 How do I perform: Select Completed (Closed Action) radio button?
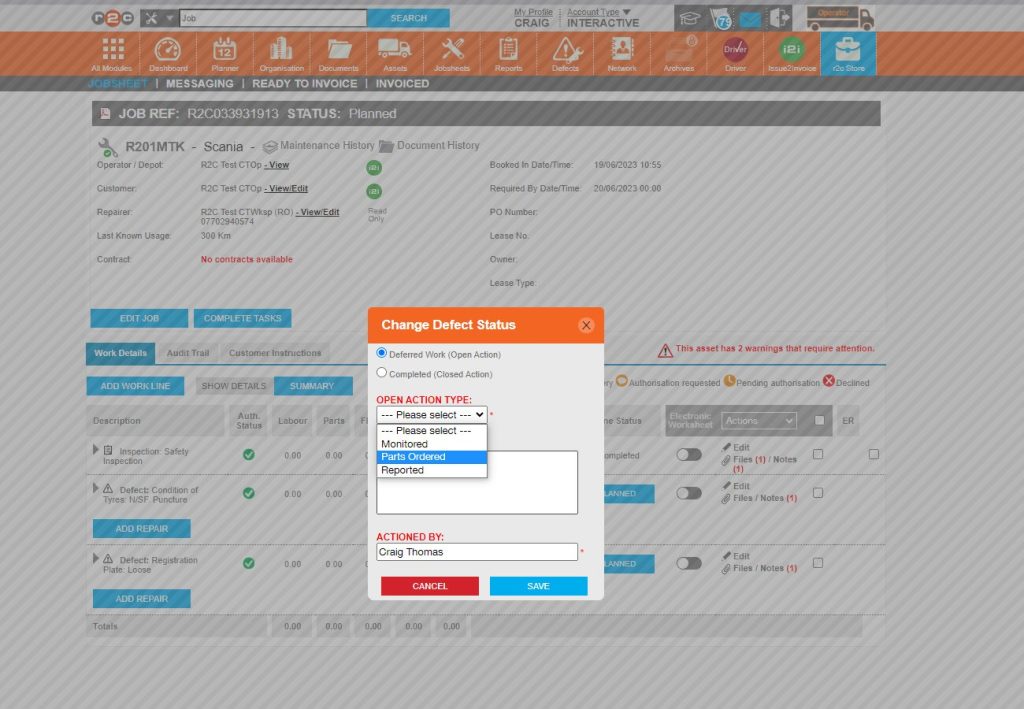pos(381,371)
